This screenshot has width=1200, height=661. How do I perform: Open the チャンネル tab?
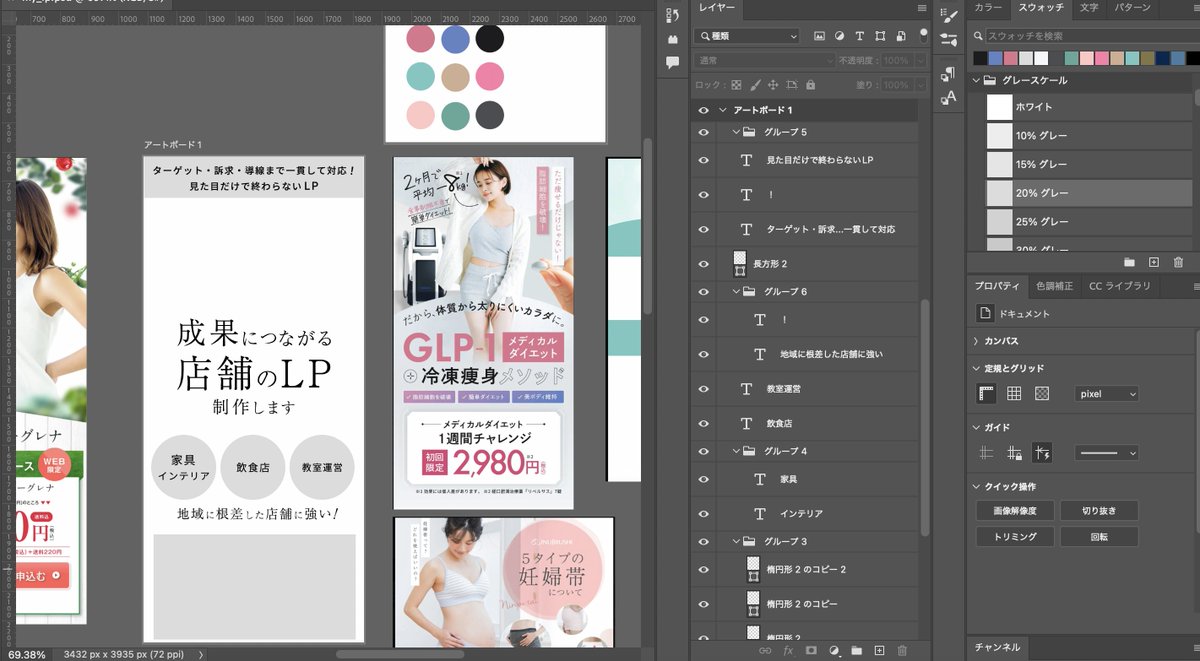click(x=997, y=647)
